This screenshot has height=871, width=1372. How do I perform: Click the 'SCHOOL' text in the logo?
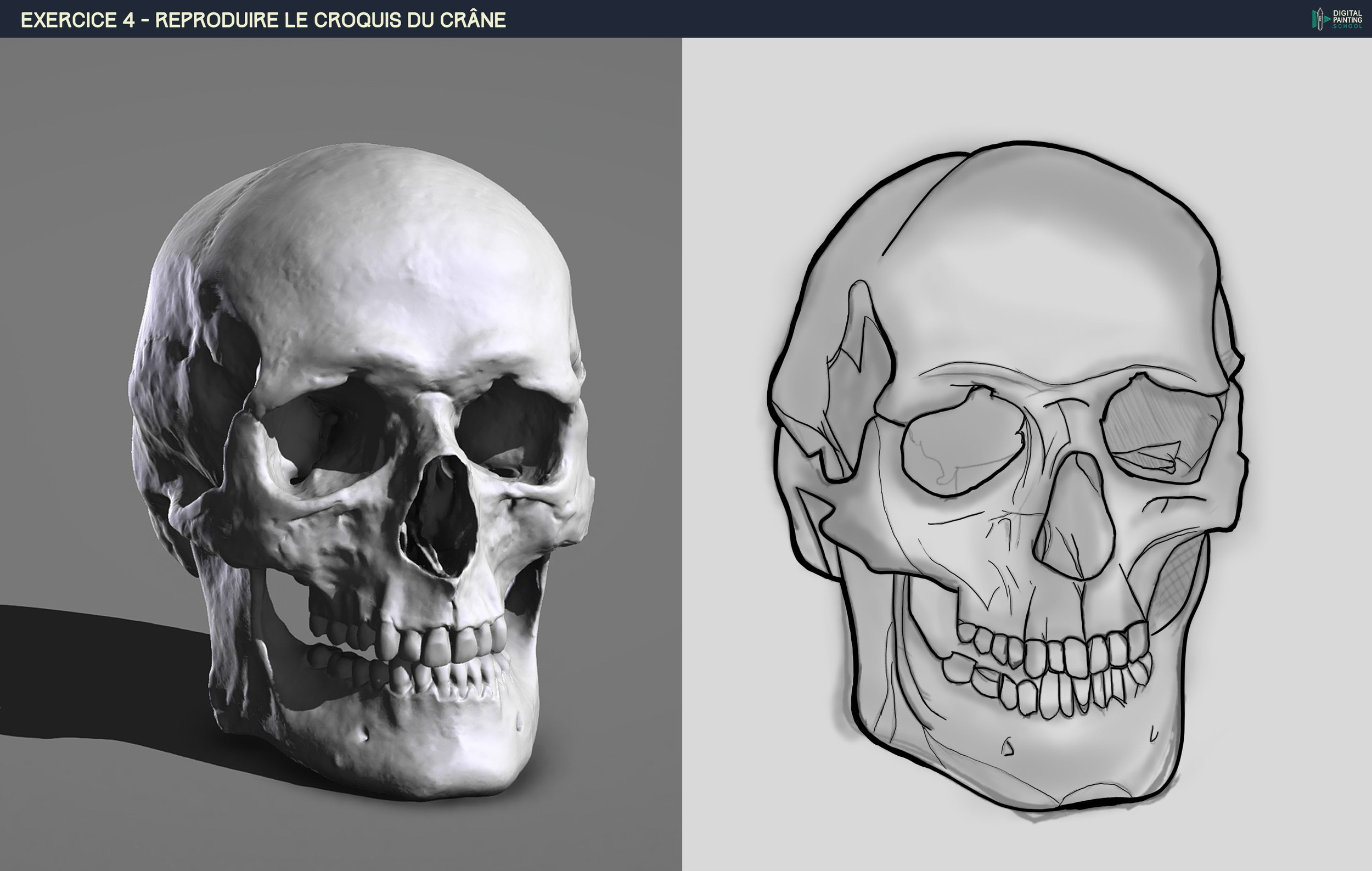(1347, 26)
